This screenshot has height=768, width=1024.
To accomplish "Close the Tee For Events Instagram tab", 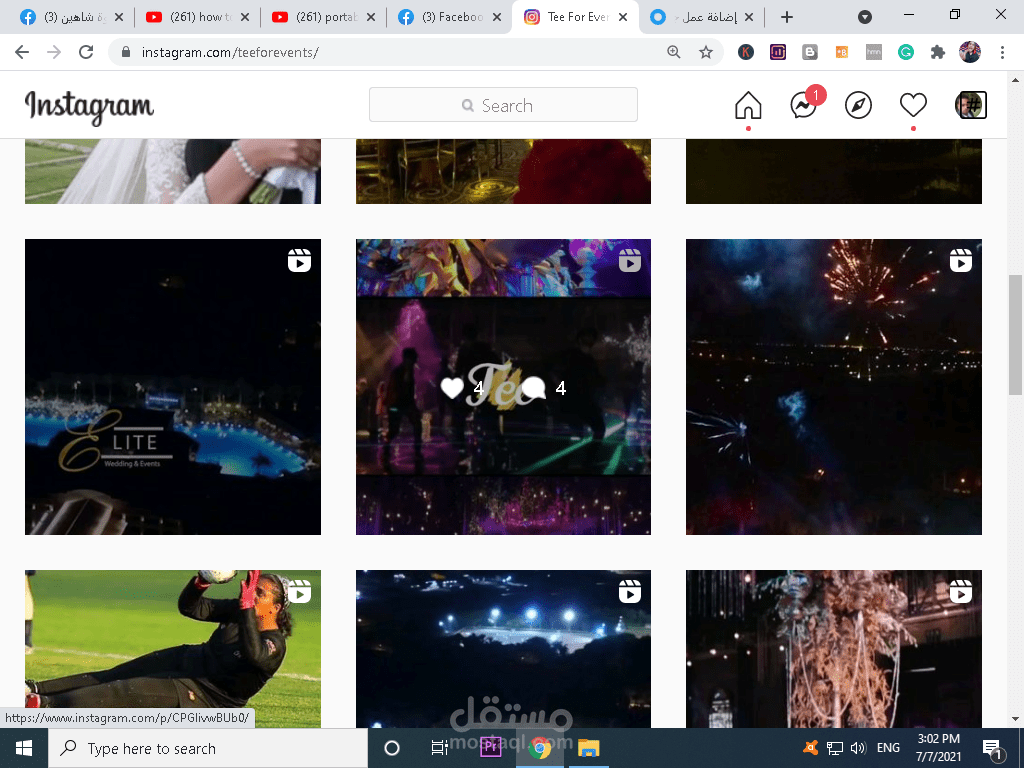I will click(623, 17).
